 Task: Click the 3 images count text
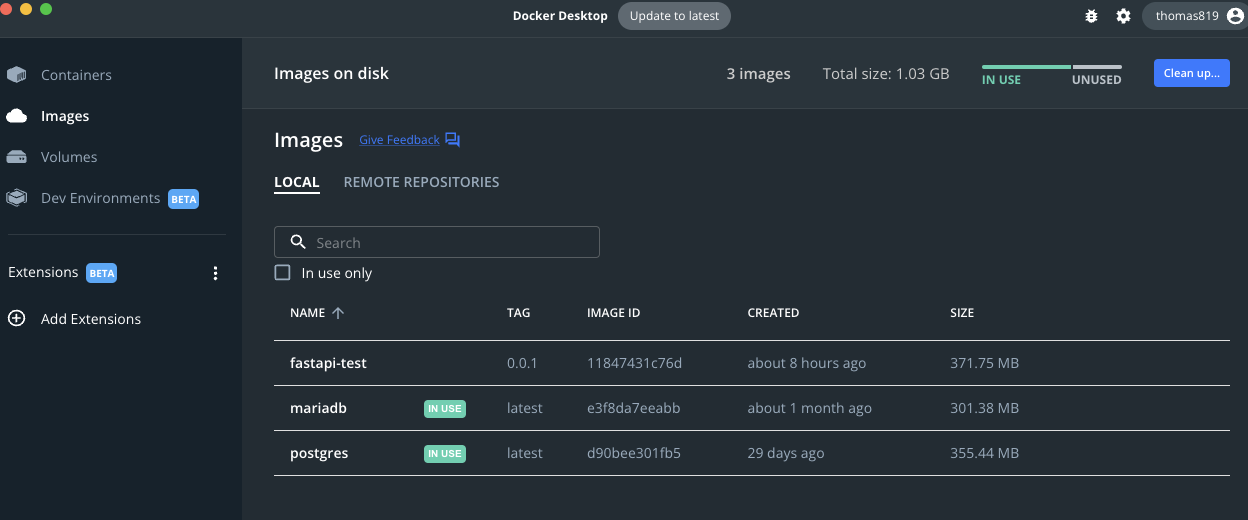pos(758,74)
